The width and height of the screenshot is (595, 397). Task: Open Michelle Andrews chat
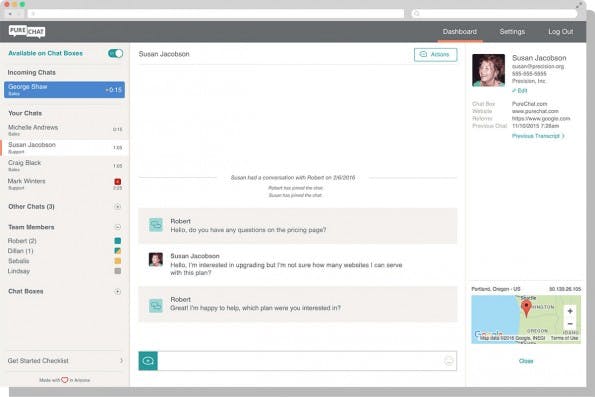point(65,130)
